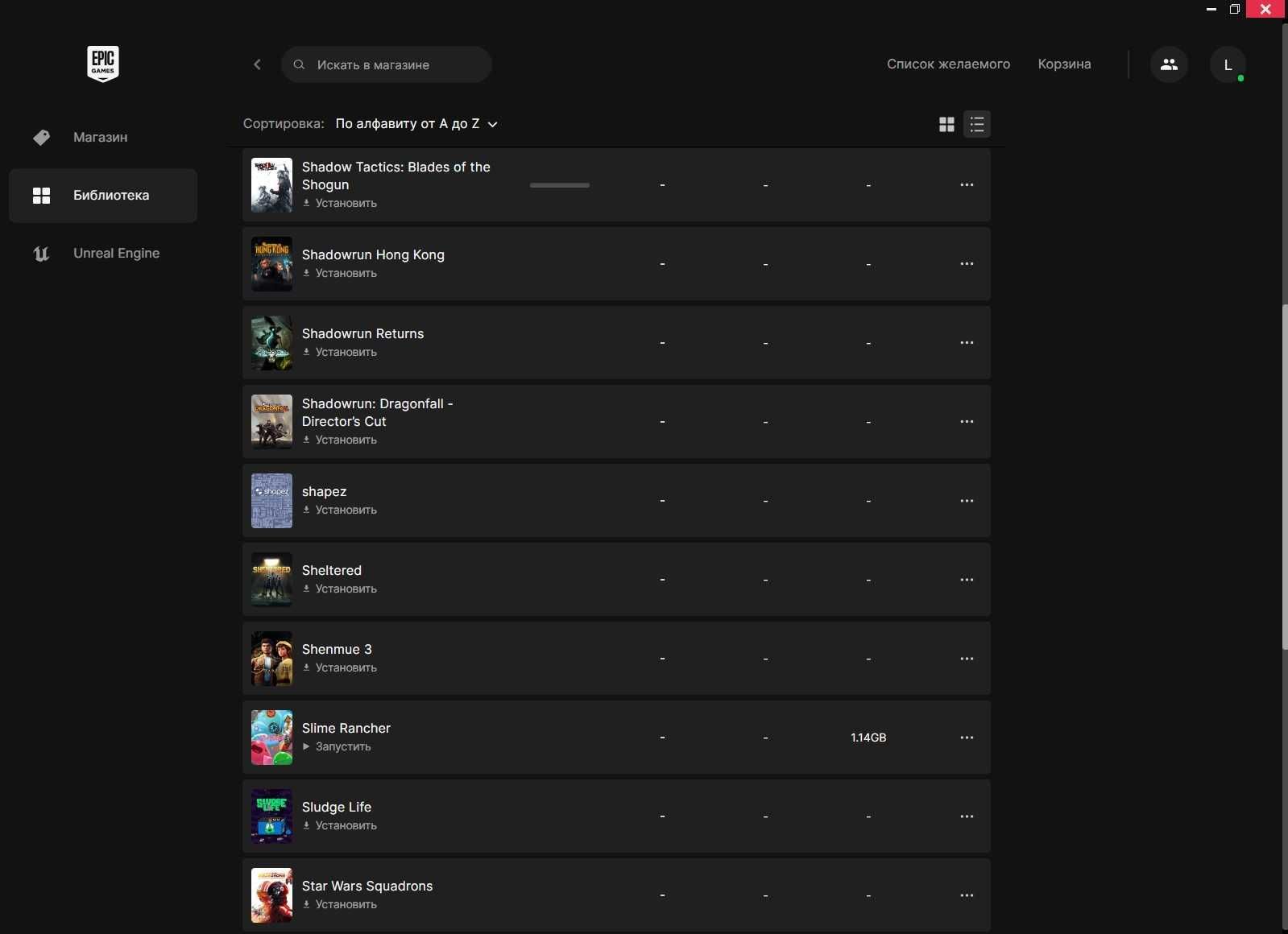Click the Slime Rancher title text

coord(346,728)
